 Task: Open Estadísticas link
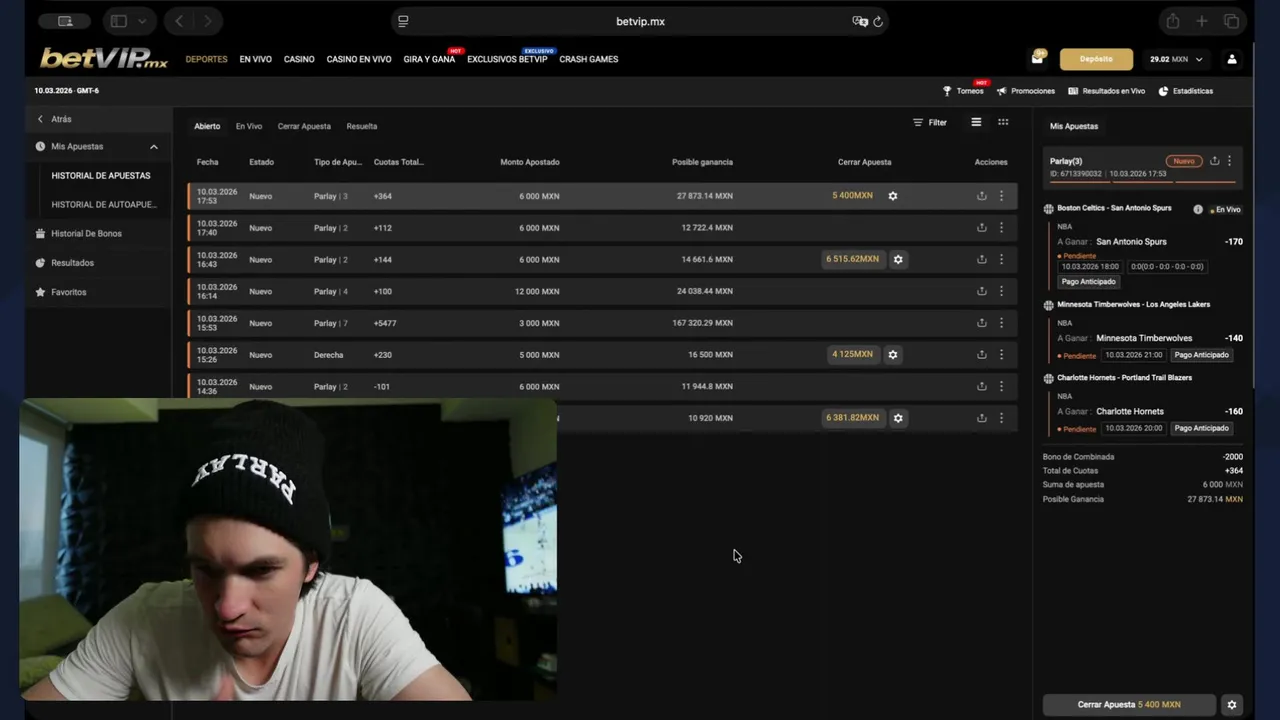(1186, 91)
